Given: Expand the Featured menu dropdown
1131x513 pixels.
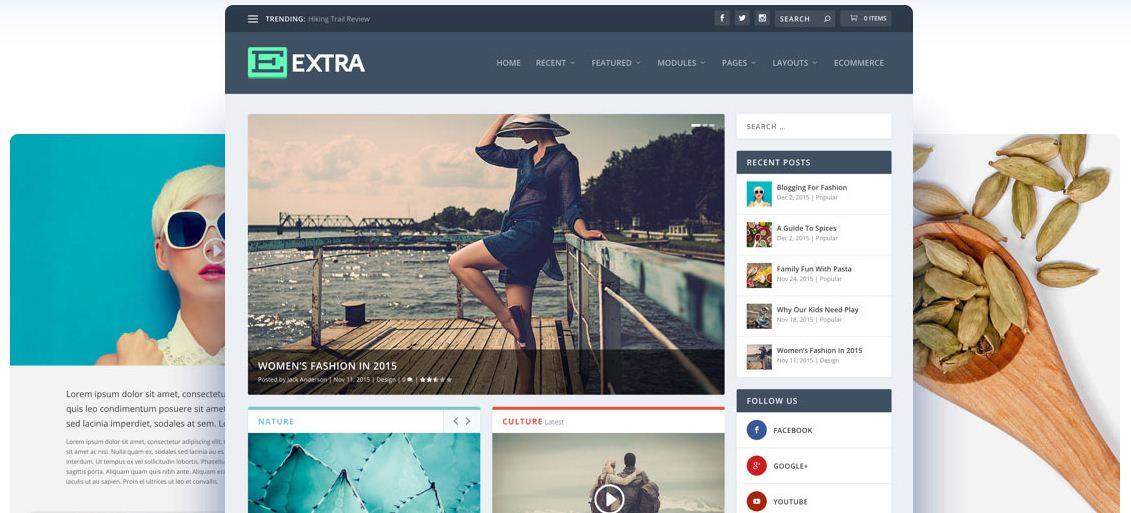Looking at the screenshot, I should tap(616, 63).
